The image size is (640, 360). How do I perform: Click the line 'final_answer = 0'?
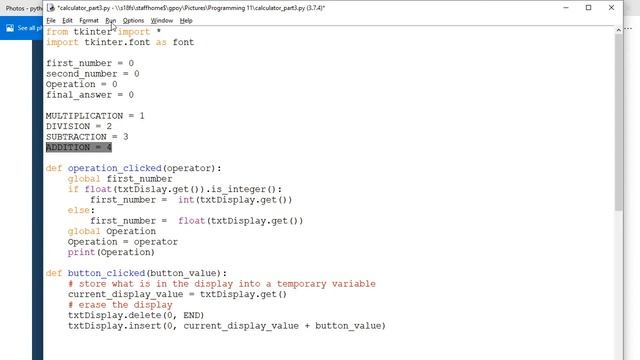coord(90,95)
